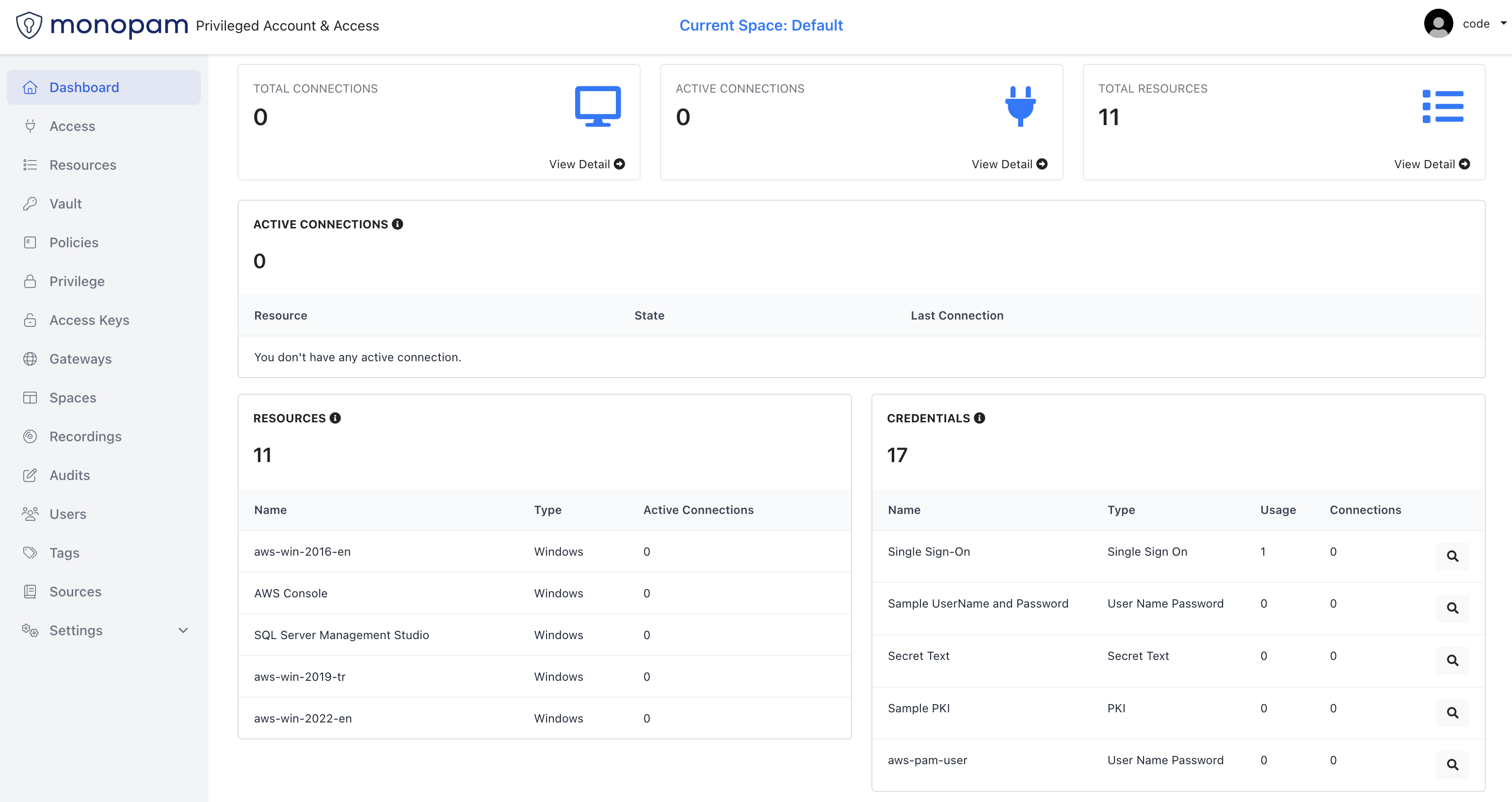The width and height of the screenshot is (1512, 802).
Task: Select Access Keys from sidebar
Action: [89, 320]
